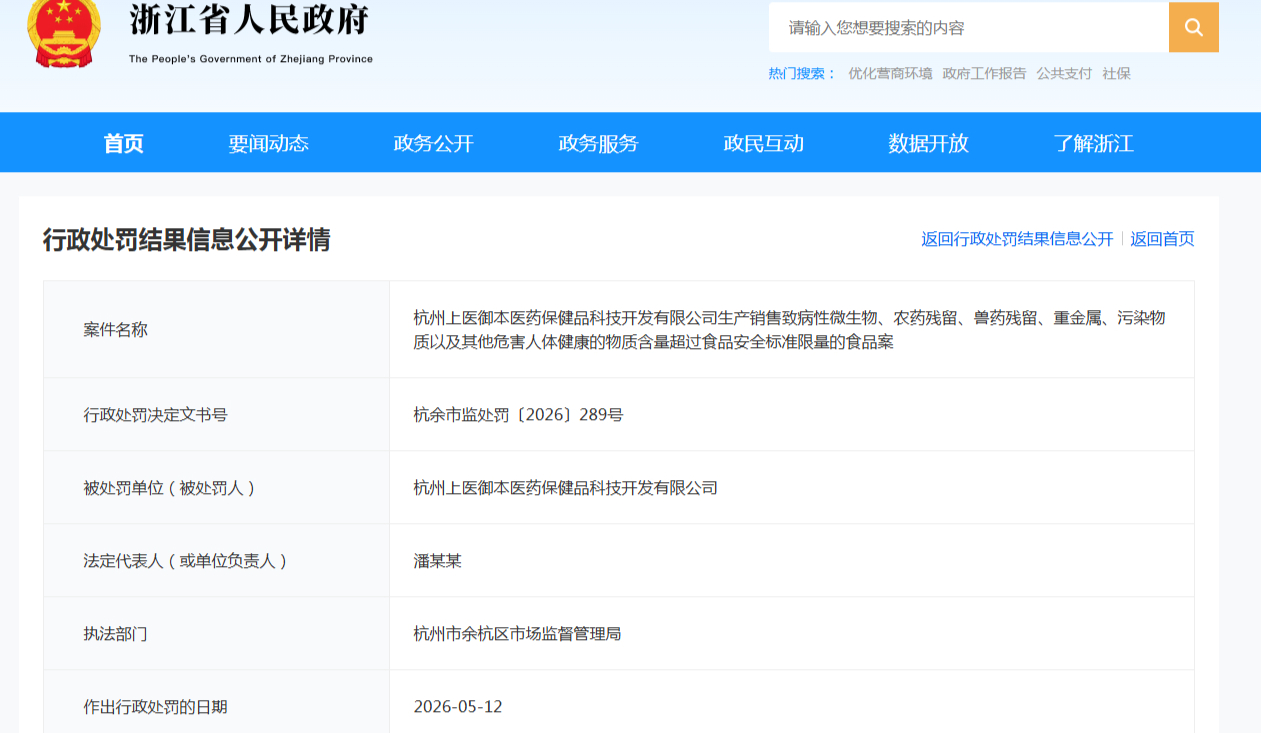Screen dimensions: 1261x733
Task: Click the 社保 hot search link
Action: pos(1116,73)
